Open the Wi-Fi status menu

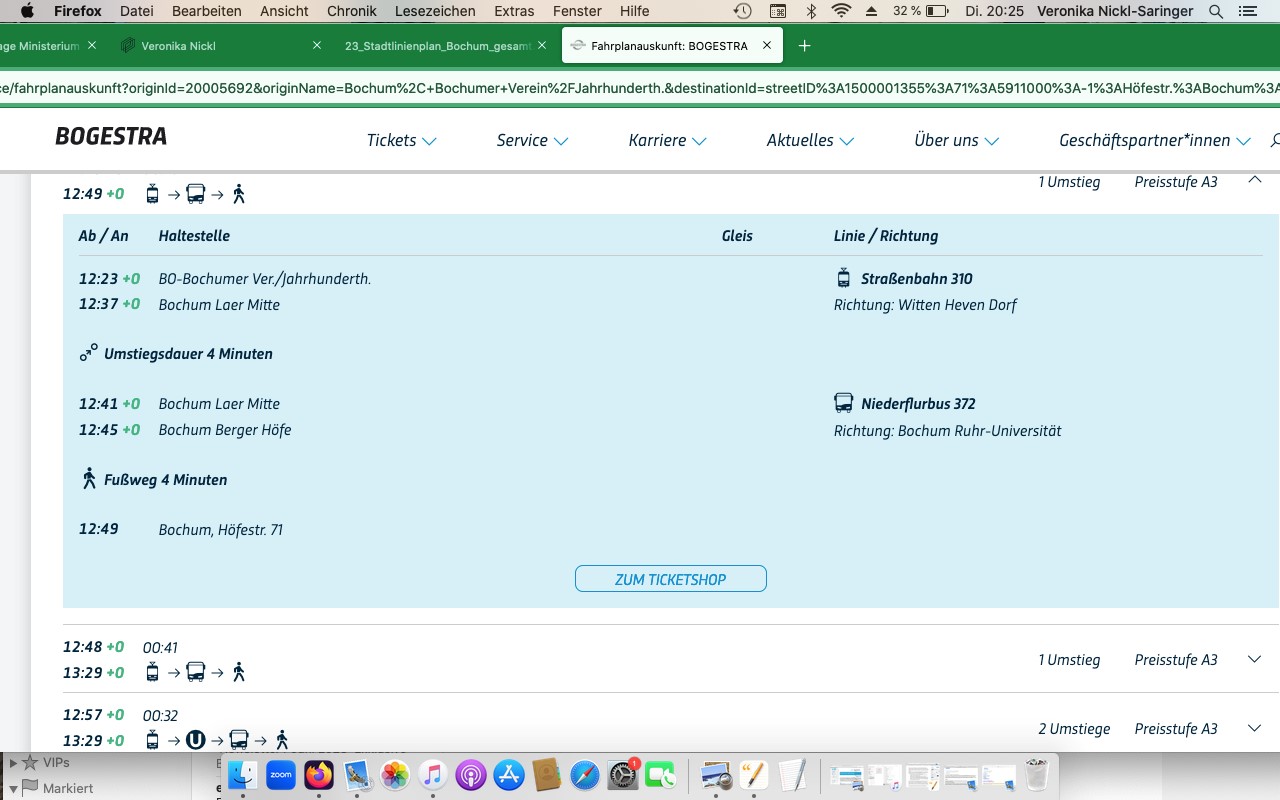(x=841, y=11)
